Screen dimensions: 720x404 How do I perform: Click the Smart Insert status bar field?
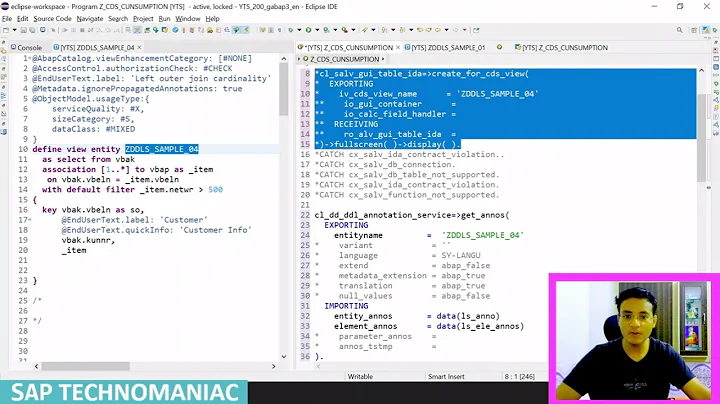(446, 376)
